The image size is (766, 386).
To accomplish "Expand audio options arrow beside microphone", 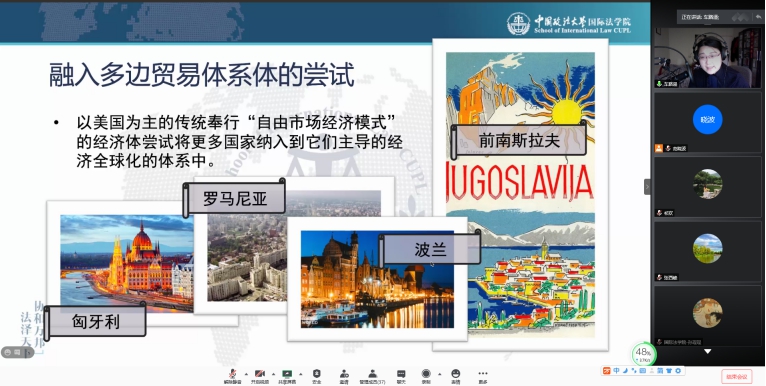I will [246, 374].
